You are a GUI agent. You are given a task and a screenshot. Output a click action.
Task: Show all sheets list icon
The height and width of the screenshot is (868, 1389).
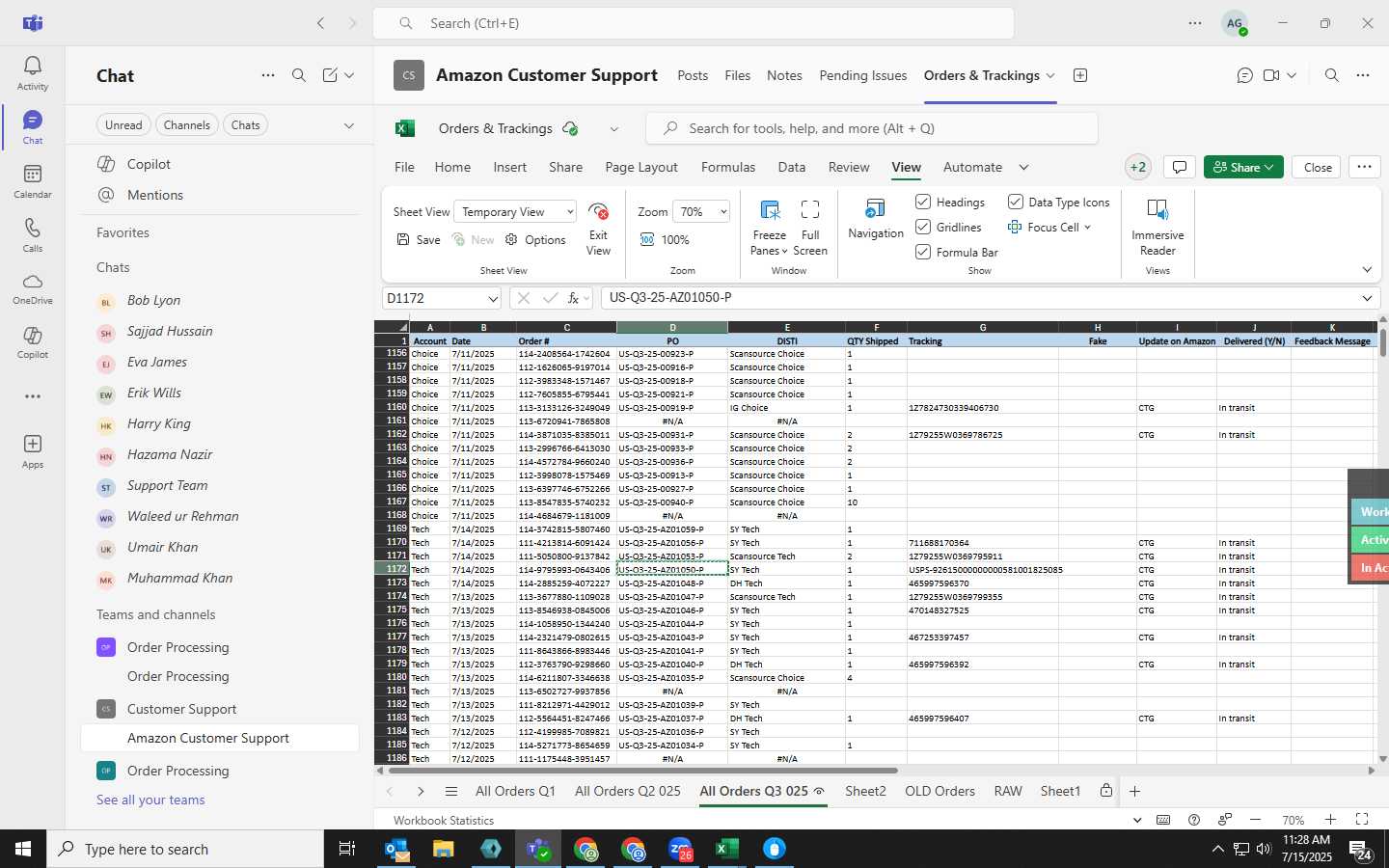pyautogui.click(x=450, y=792)
